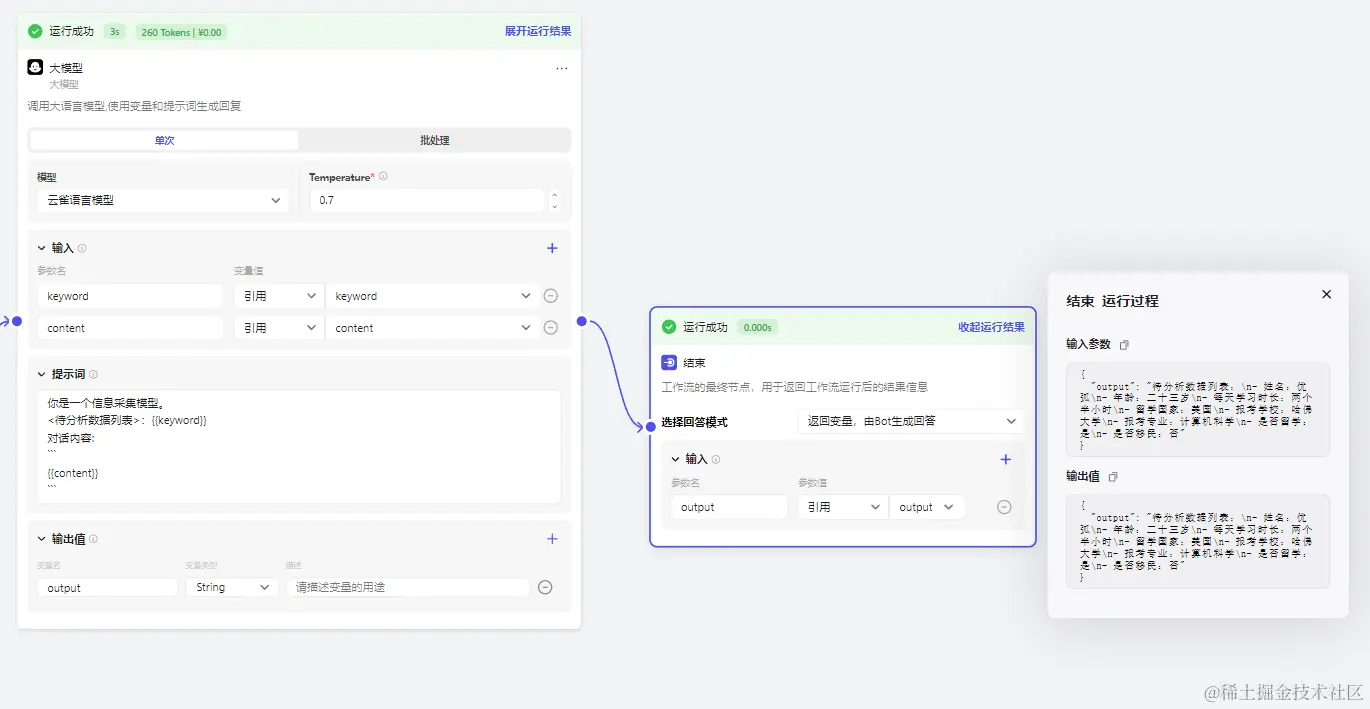Click the 大模型 node right output port
This screenshot has height=709, width=1370.
pos(582,321)
